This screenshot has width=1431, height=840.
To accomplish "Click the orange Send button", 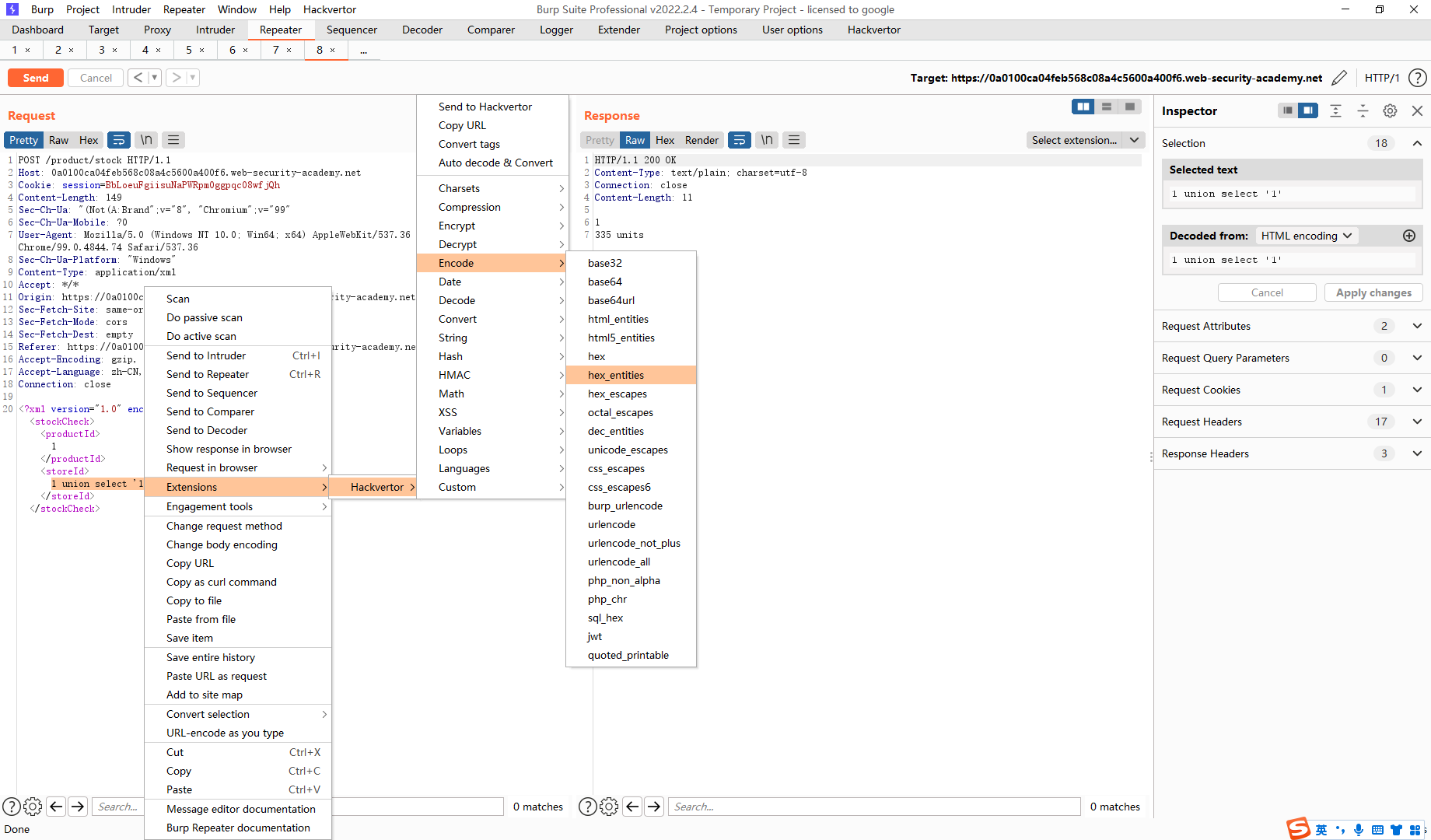I will point(36,78).
